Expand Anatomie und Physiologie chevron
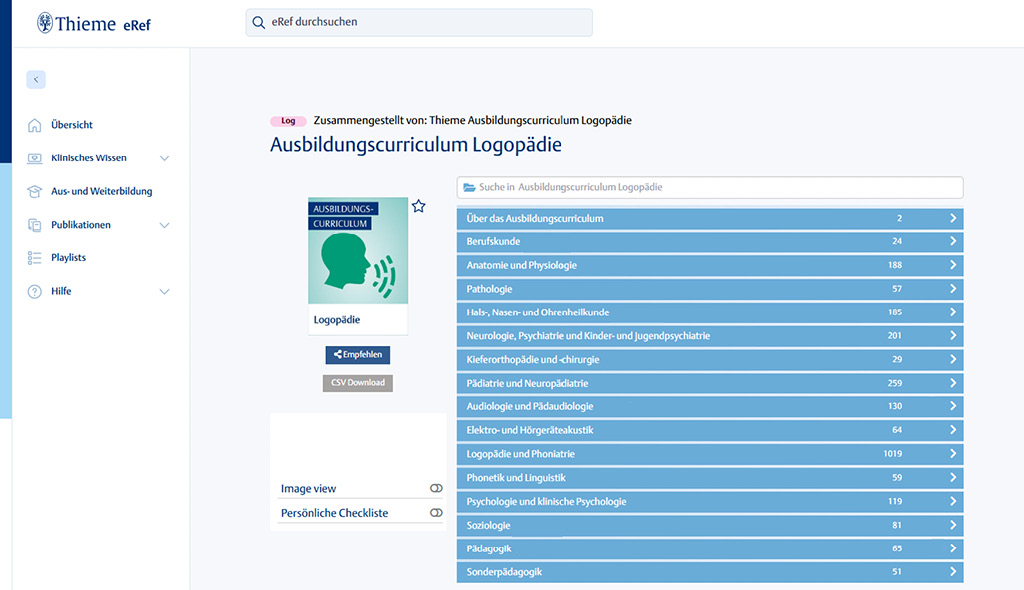The width and height of the screenshot is (1024, 590). point(953,265)
